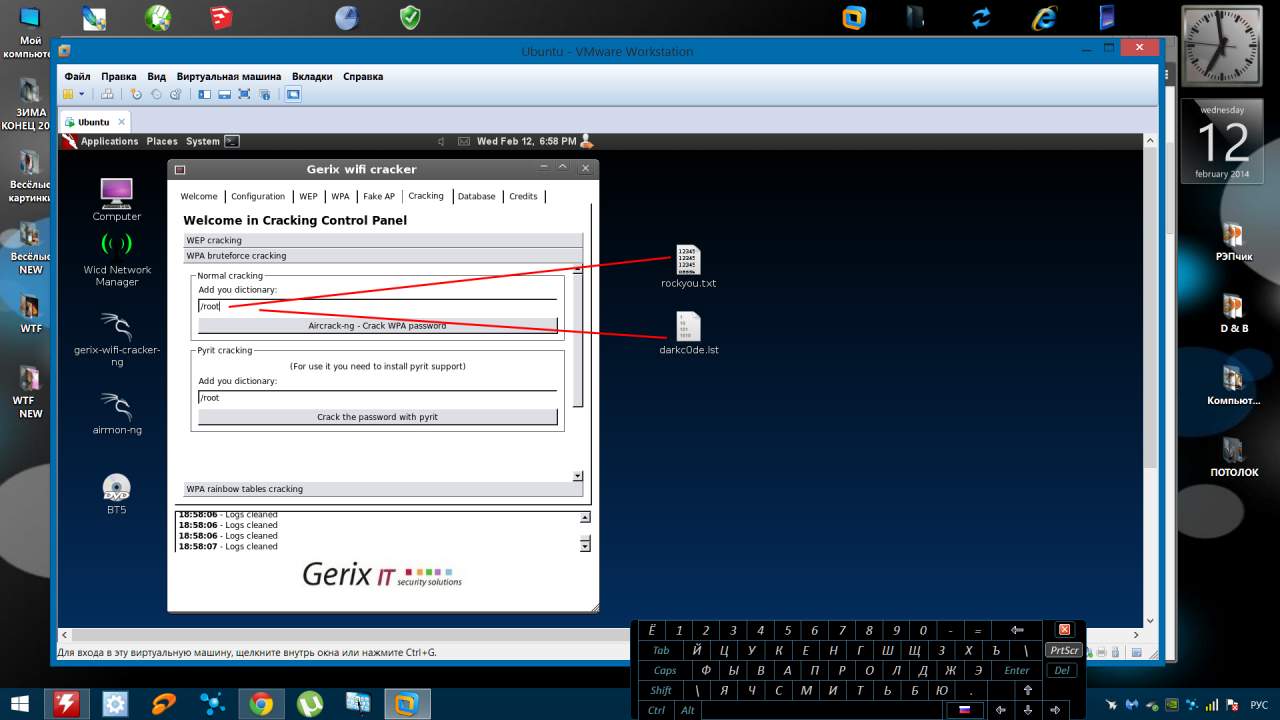Screen dimensions: 1280x720
Task: Switch to the Credits tab
Action: [x=523, y=196]
